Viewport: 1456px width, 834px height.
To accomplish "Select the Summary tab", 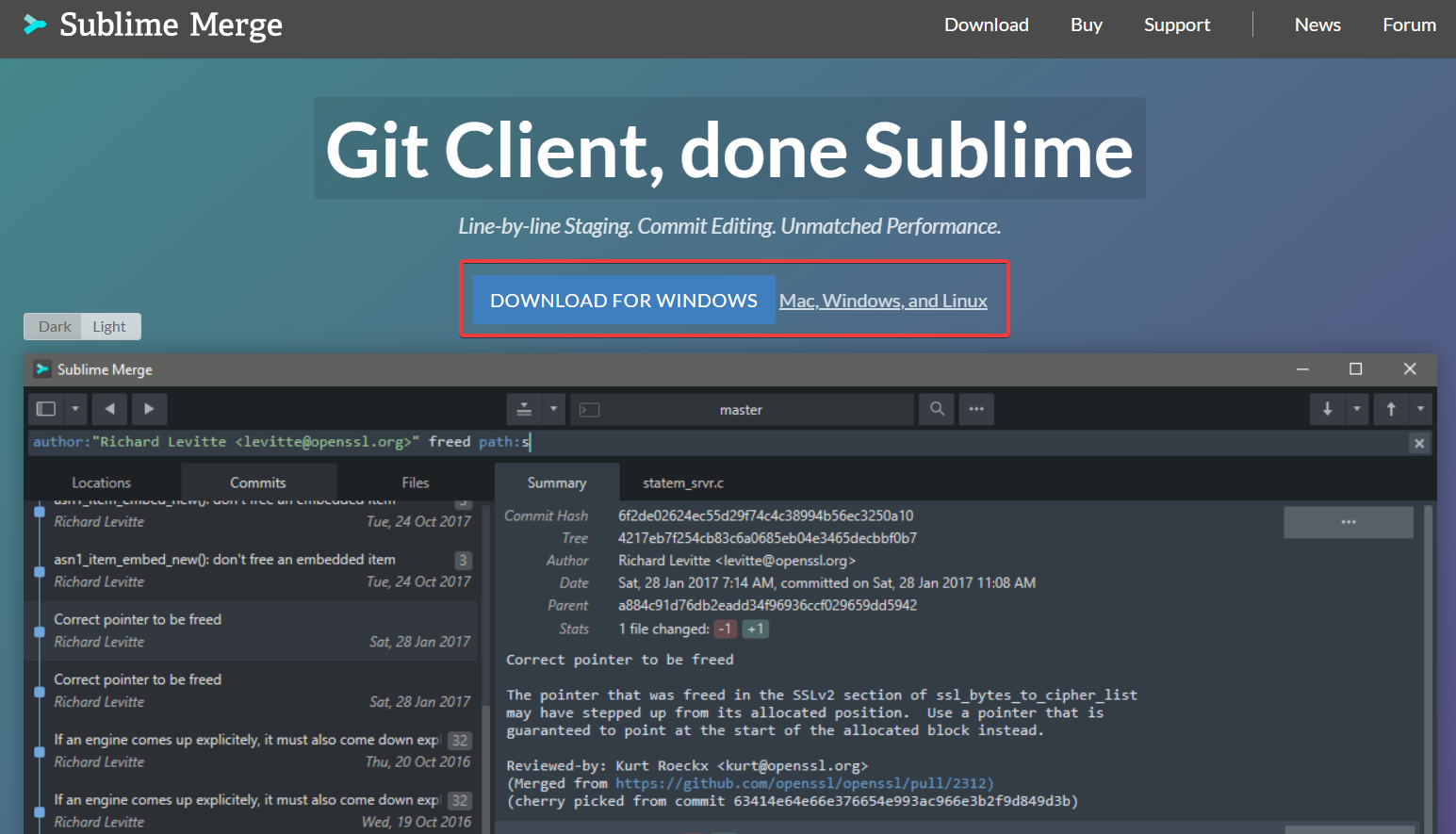I will (x=557, y=482).
